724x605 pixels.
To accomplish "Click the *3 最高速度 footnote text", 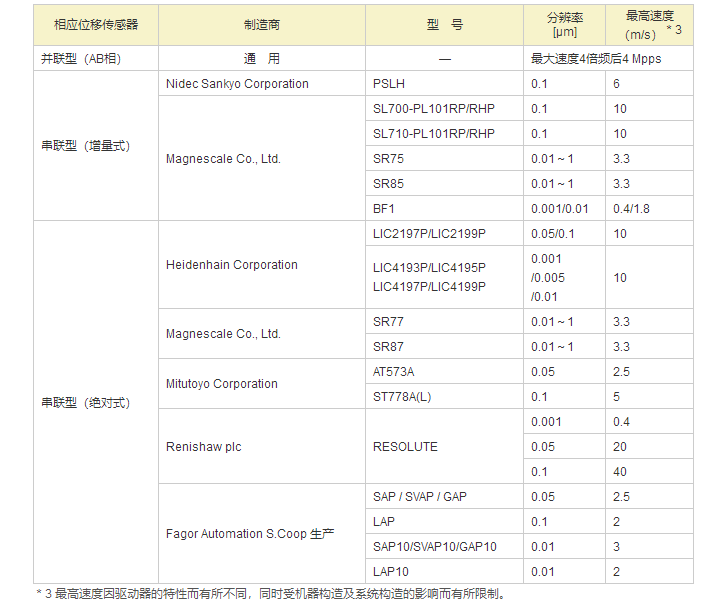I will pos(271,593).
